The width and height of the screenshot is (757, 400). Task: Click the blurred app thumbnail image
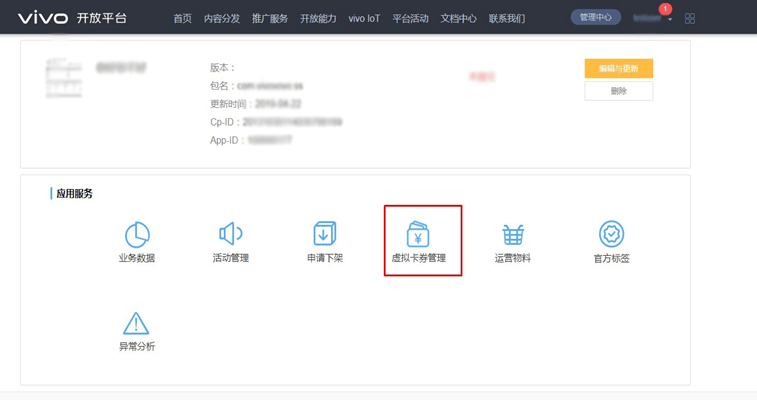click(64, 78)
